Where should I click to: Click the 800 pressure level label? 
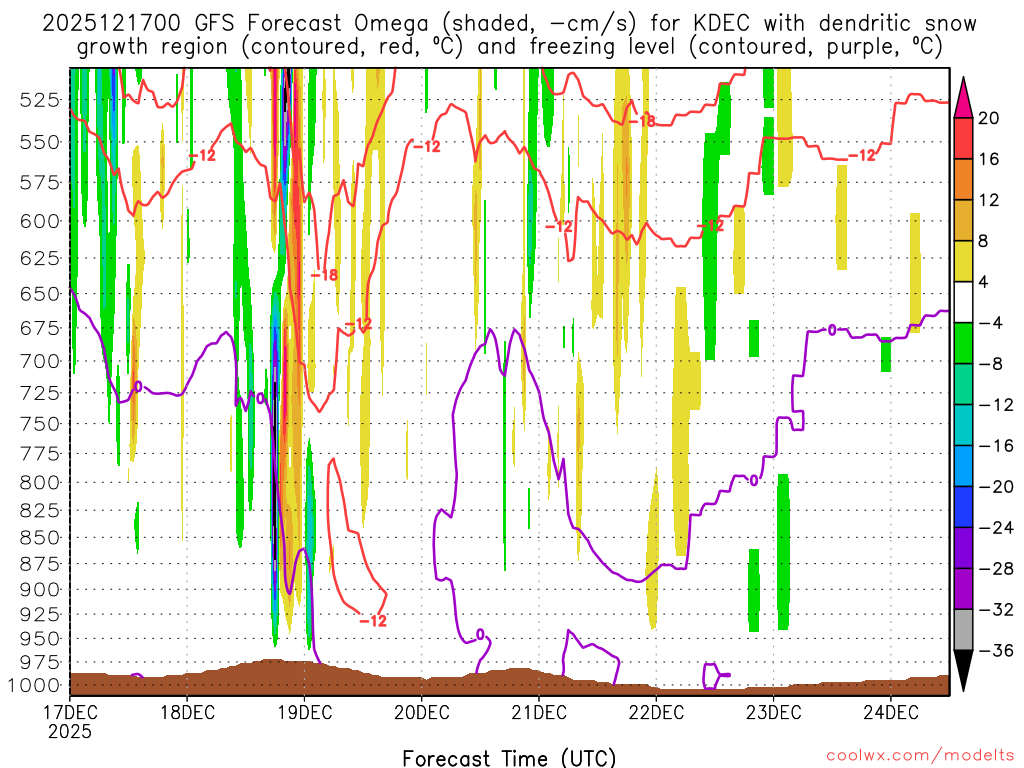[39, 483]
